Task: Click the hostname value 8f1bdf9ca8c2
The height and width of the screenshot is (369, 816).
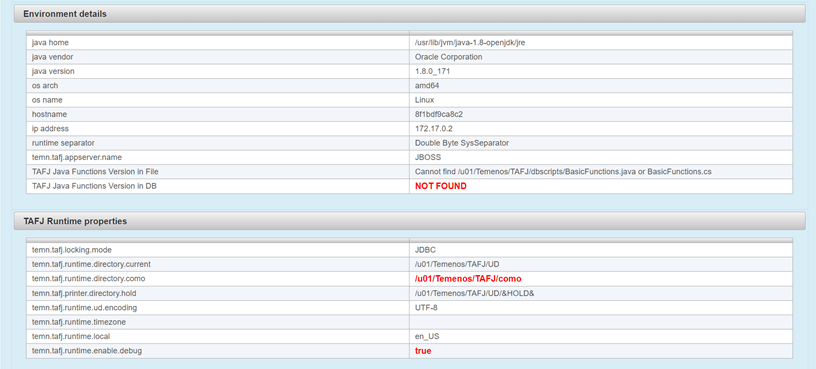Action: (x=436, y=114)
